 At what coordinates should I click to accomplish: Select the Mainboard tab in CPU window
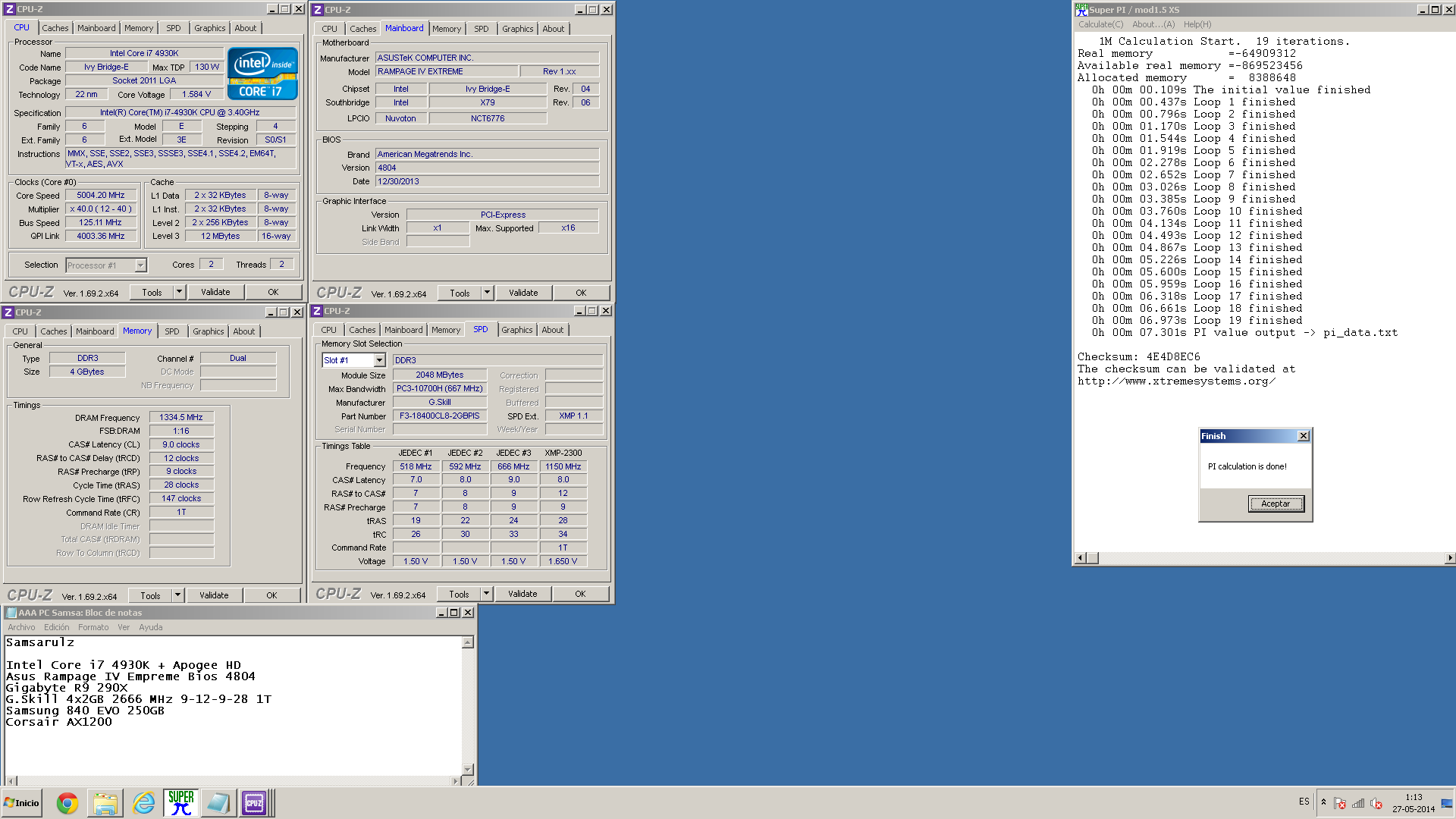click(96, 28)
